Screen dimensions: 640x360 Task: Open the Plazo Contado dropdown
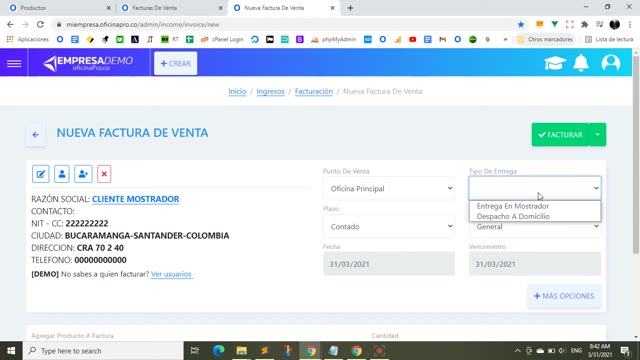point(389,227)
